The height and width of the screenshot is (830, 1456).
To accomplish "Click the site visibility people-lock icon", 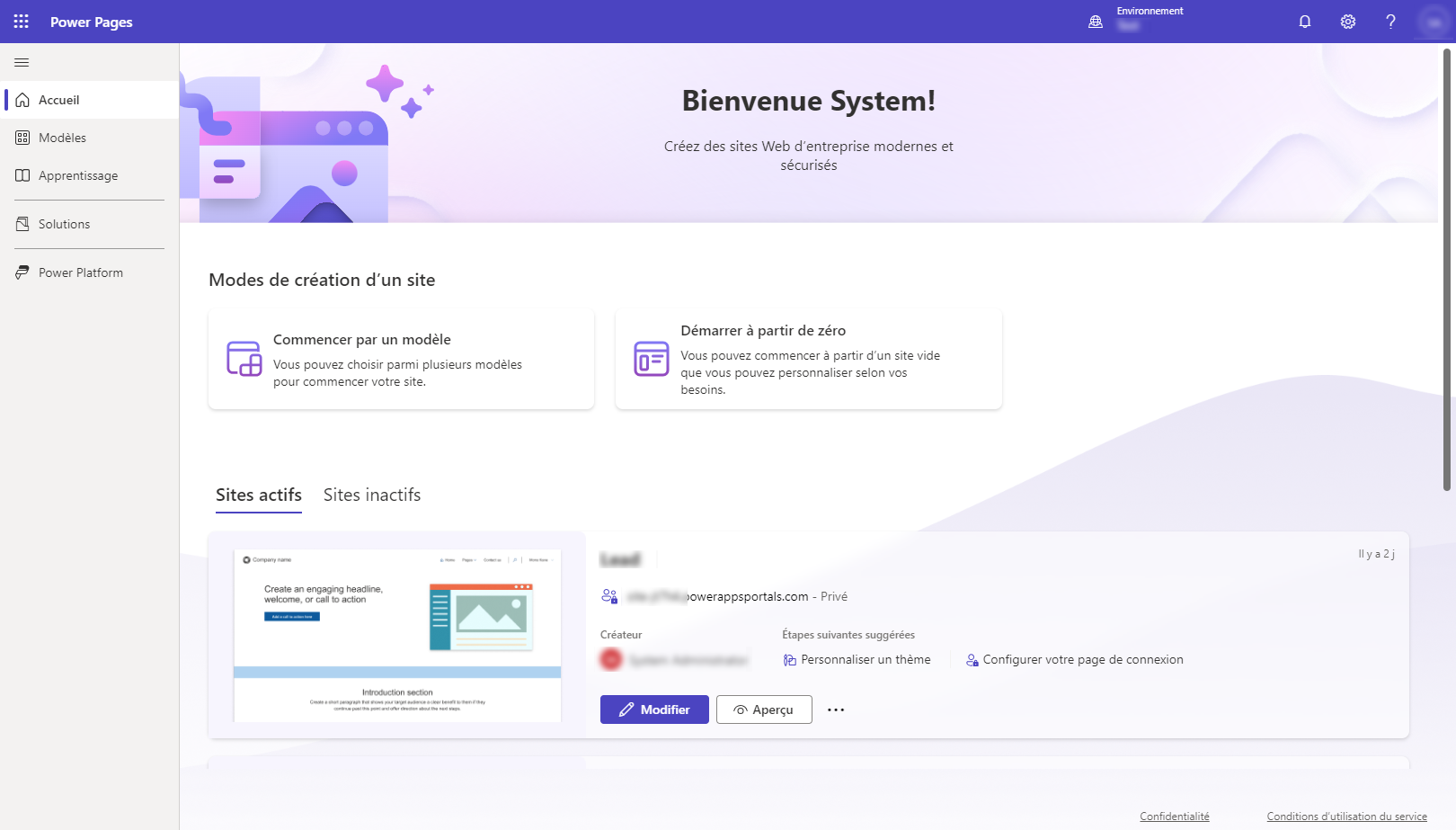I will pos(609,596).
